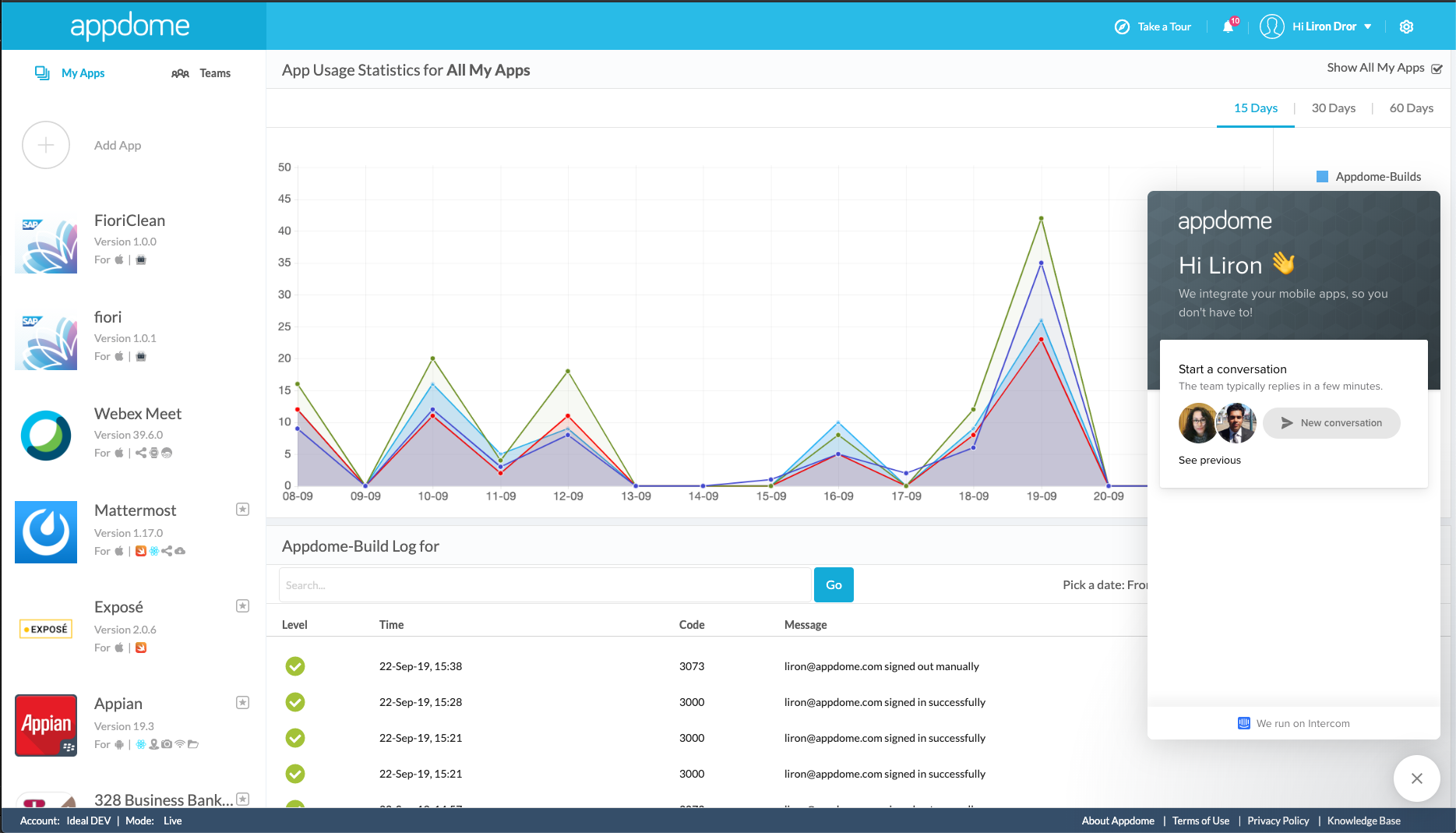Click the 19-09 peak data point at 42
1456x833 pixels.
[1041, 218]
